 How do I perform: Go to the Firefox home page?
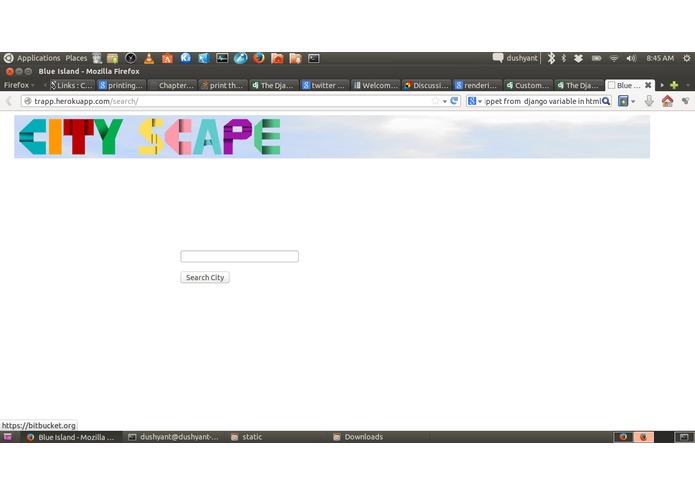coord(667,101)
